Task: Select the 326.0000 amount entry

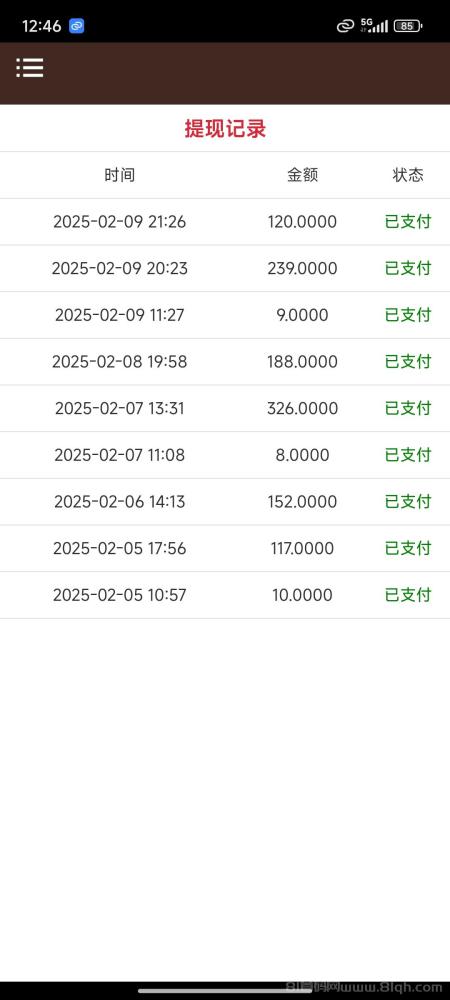Action: [302, 408]
